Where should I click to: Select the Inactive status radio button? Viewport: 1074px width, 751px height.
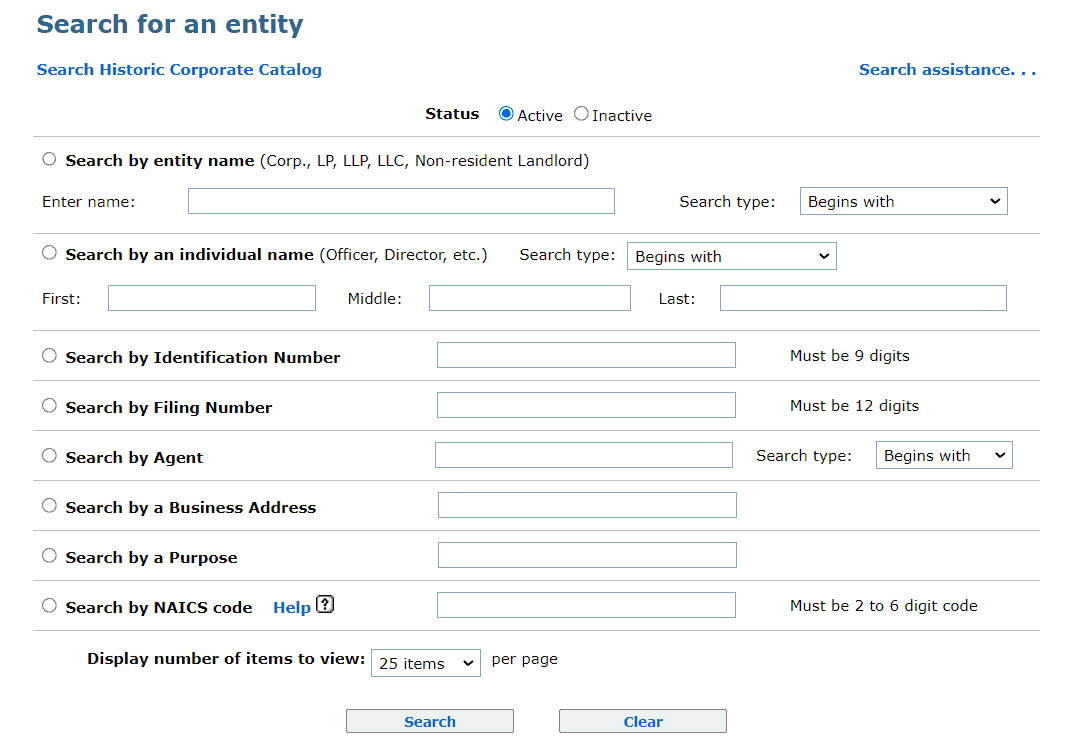[x=581, y=114]
